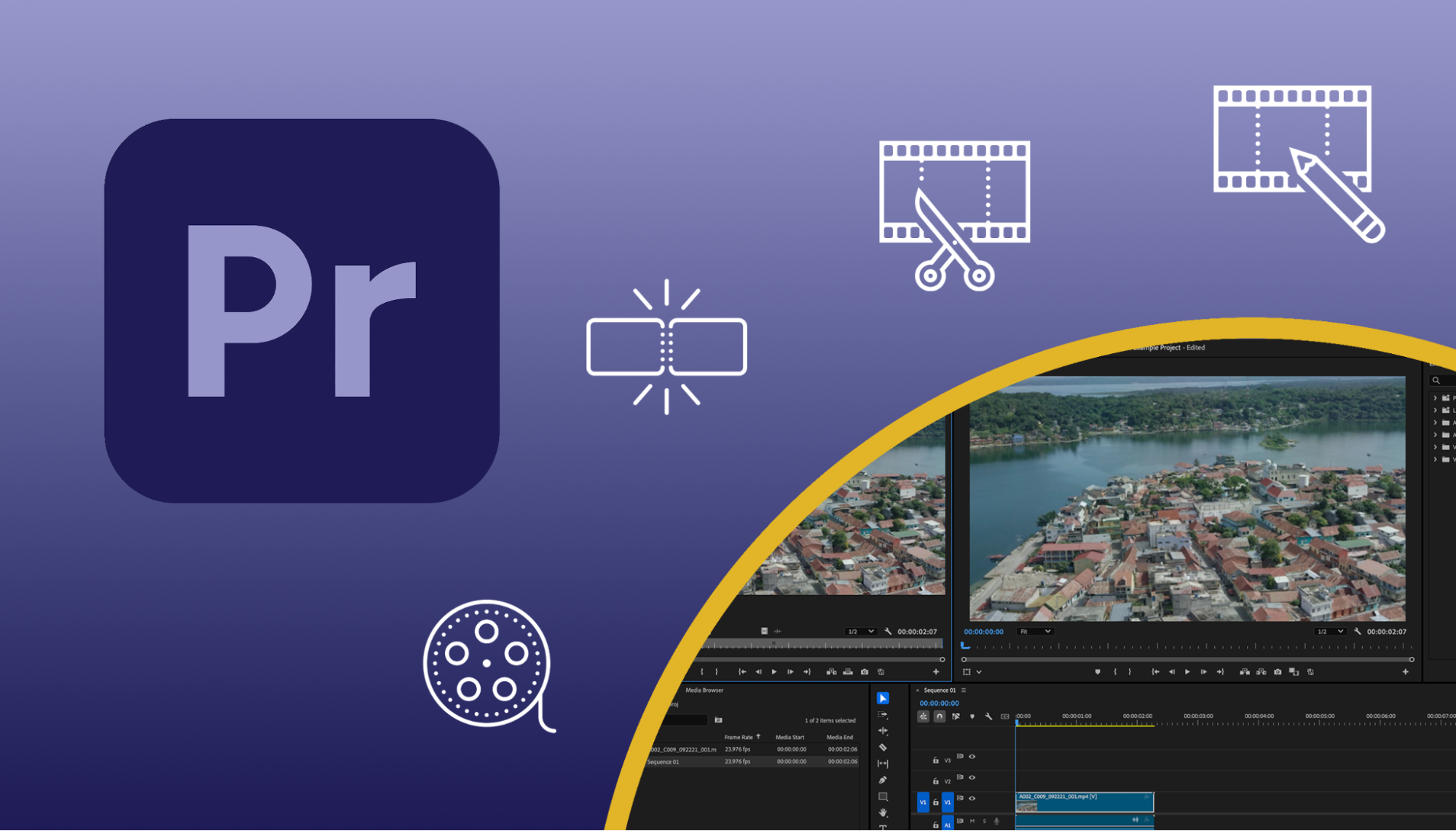Screen dimensions: 1456x831
Task: Expand the first bin in right panel
Action: [1436, 398]
